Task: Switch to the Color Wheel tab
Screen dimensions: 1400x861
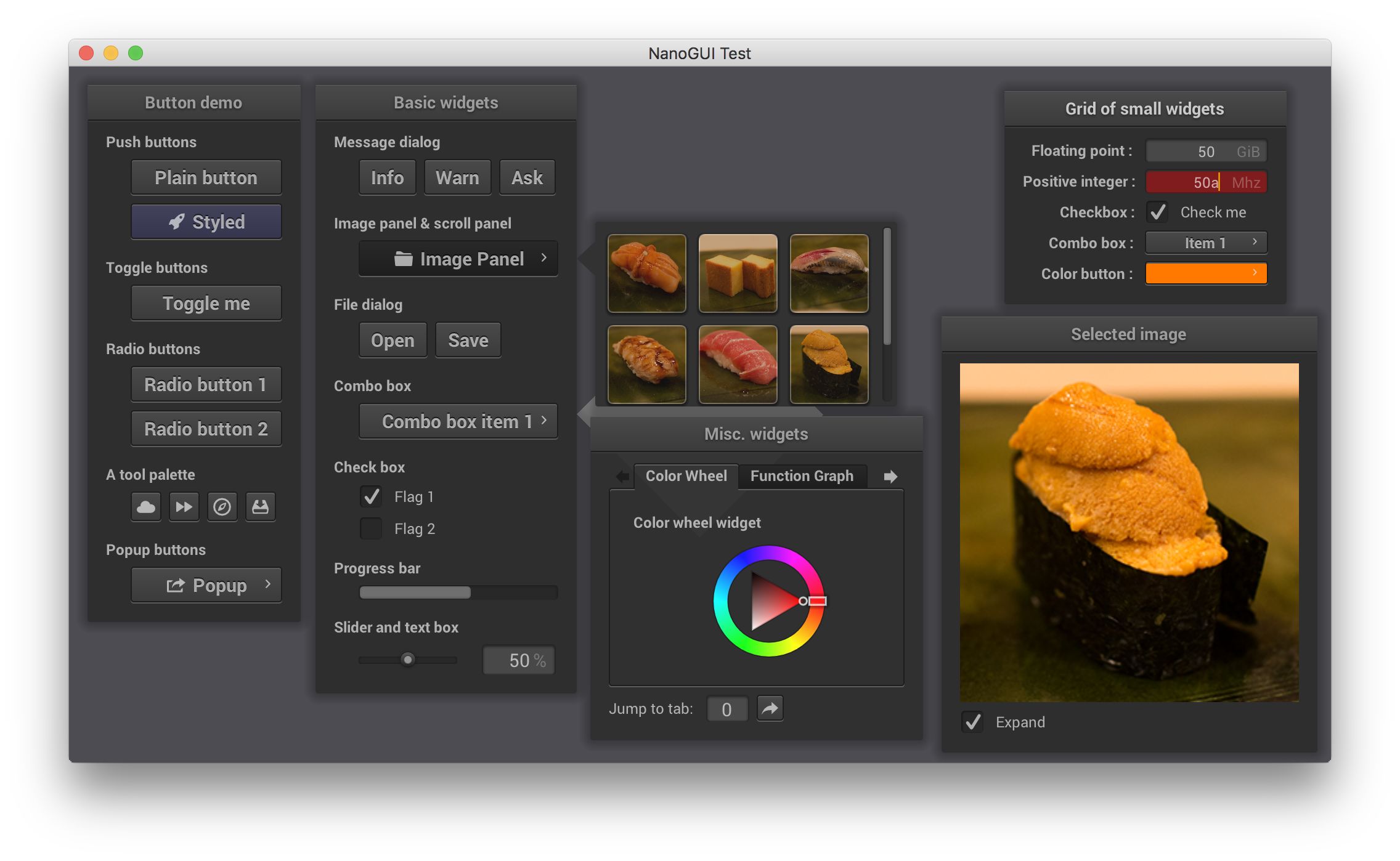Action: coord(684,475)
